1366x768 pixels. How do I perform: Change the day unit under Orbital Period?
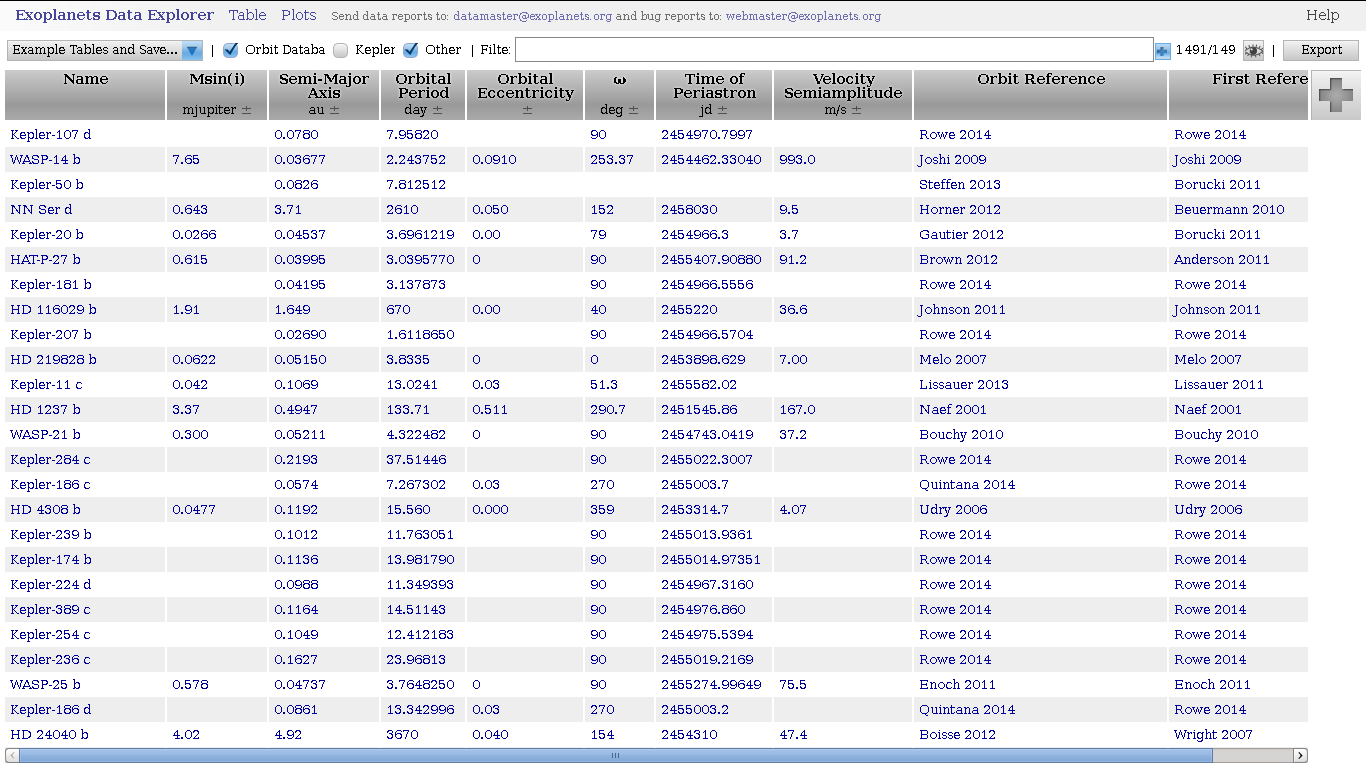coord(415,110)
